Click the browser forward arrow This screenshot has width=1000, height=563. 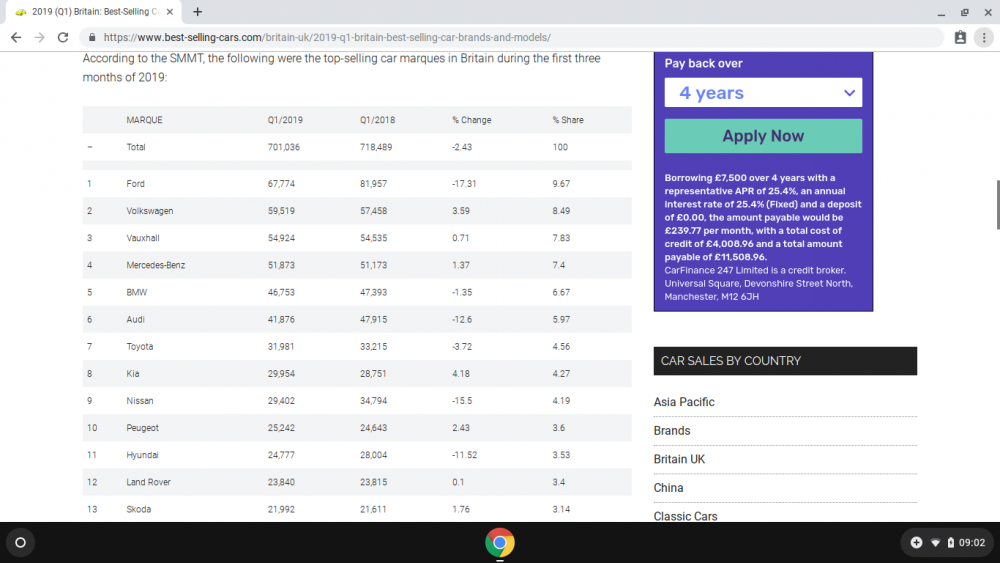[x=40, y=38]
